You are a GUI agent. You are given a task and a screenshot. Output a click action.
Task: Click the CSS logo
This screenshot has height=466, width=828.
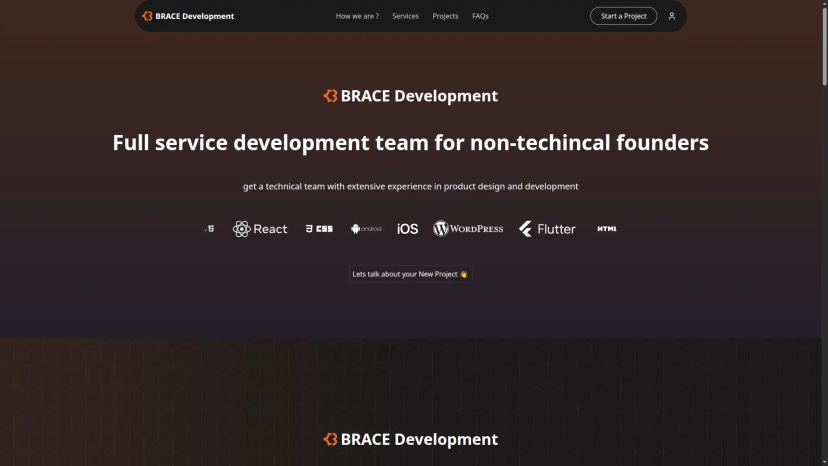point(319,229)
